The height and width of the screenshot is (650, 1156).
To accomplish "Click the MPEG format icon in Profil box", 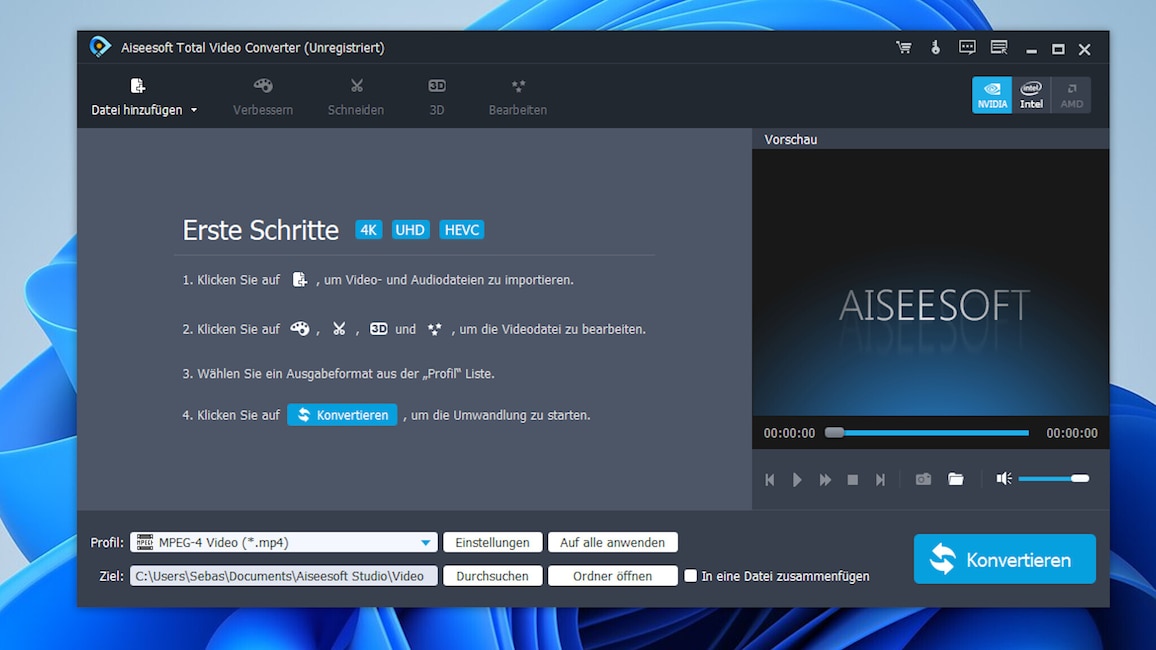I will click(144, 542).
